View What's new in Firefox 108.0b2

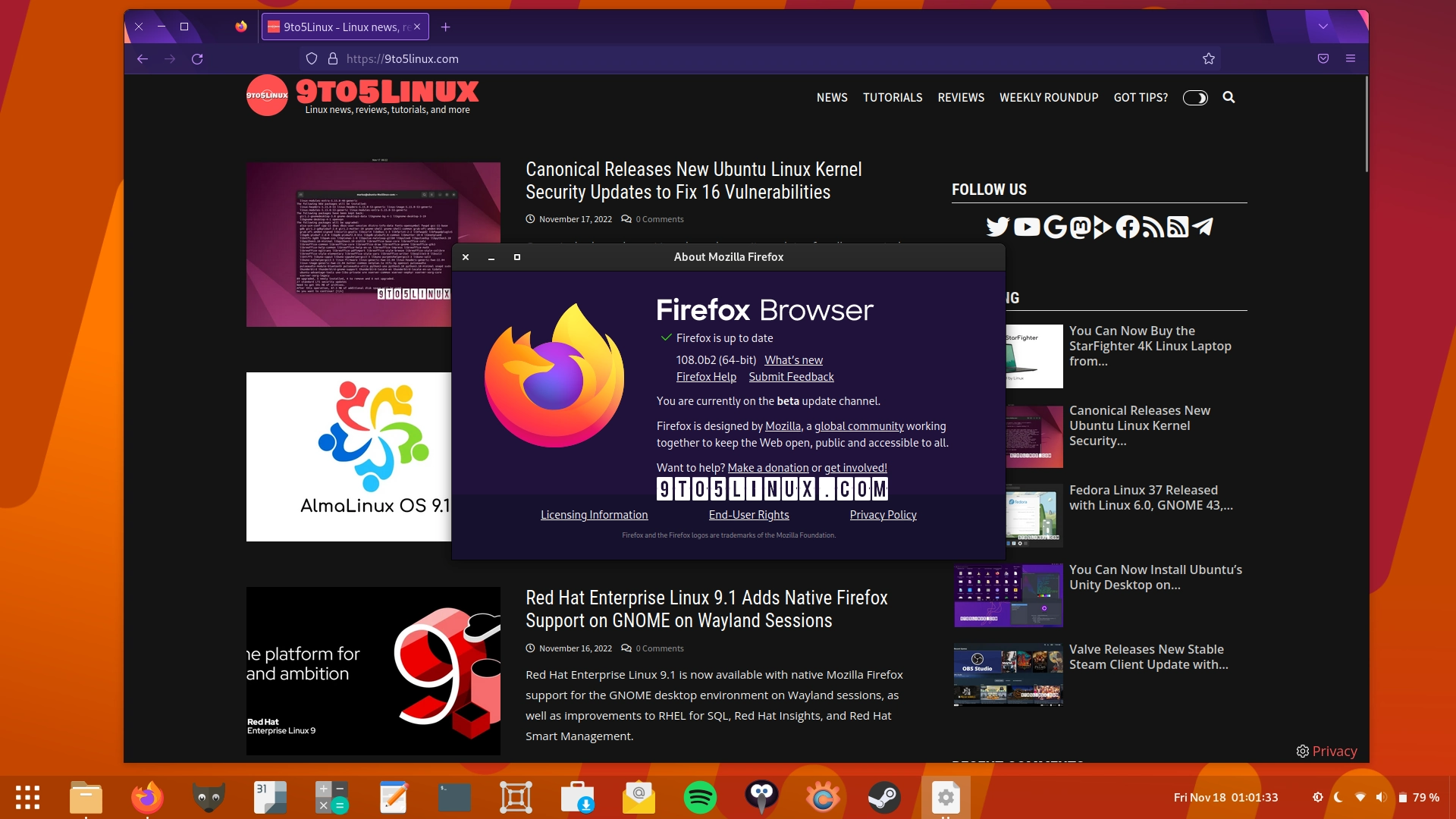(x=793, y=359)
